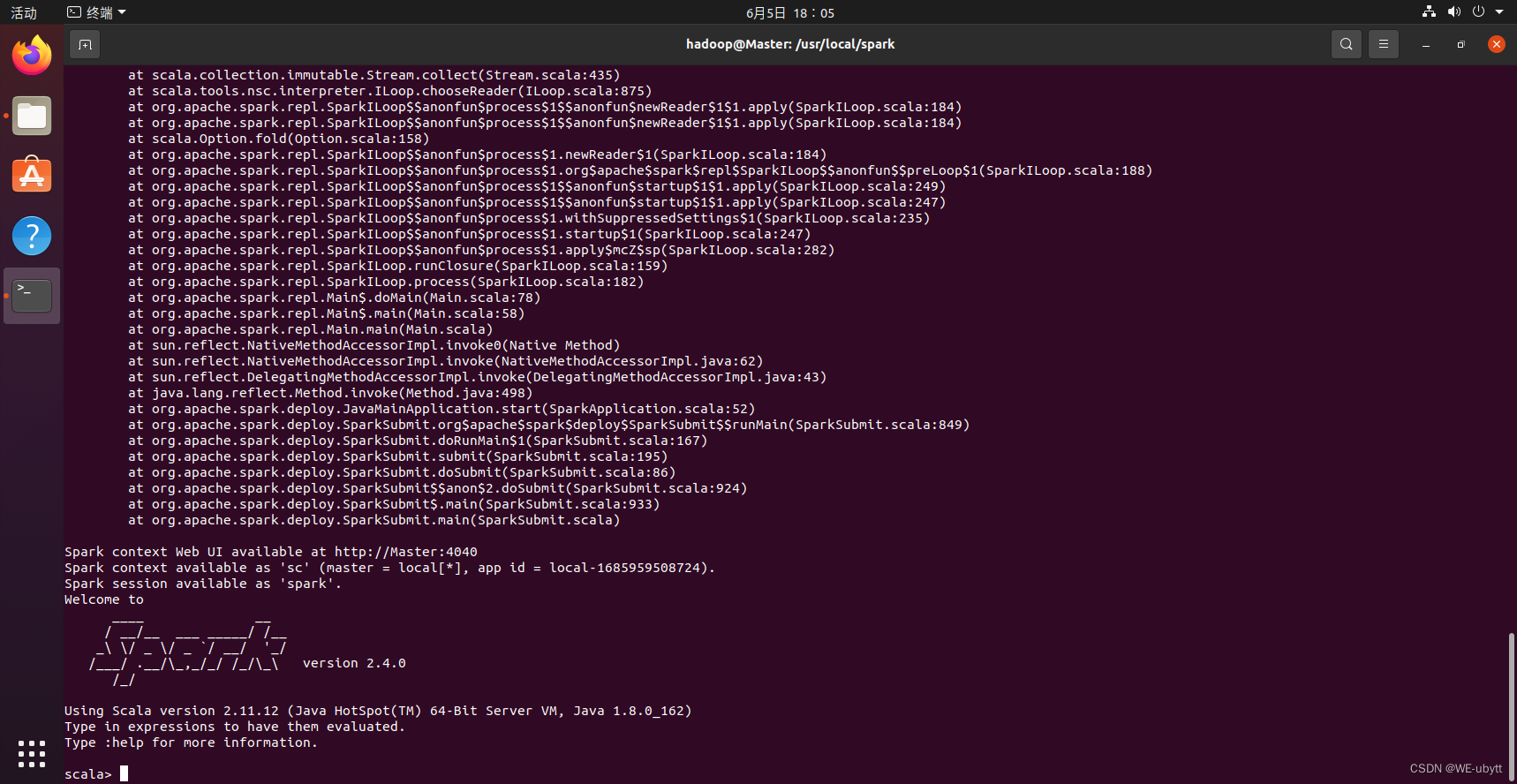
Task: Click 'Spark session available as spark' line
Action: pyautogui.click(x=203, y=584)
